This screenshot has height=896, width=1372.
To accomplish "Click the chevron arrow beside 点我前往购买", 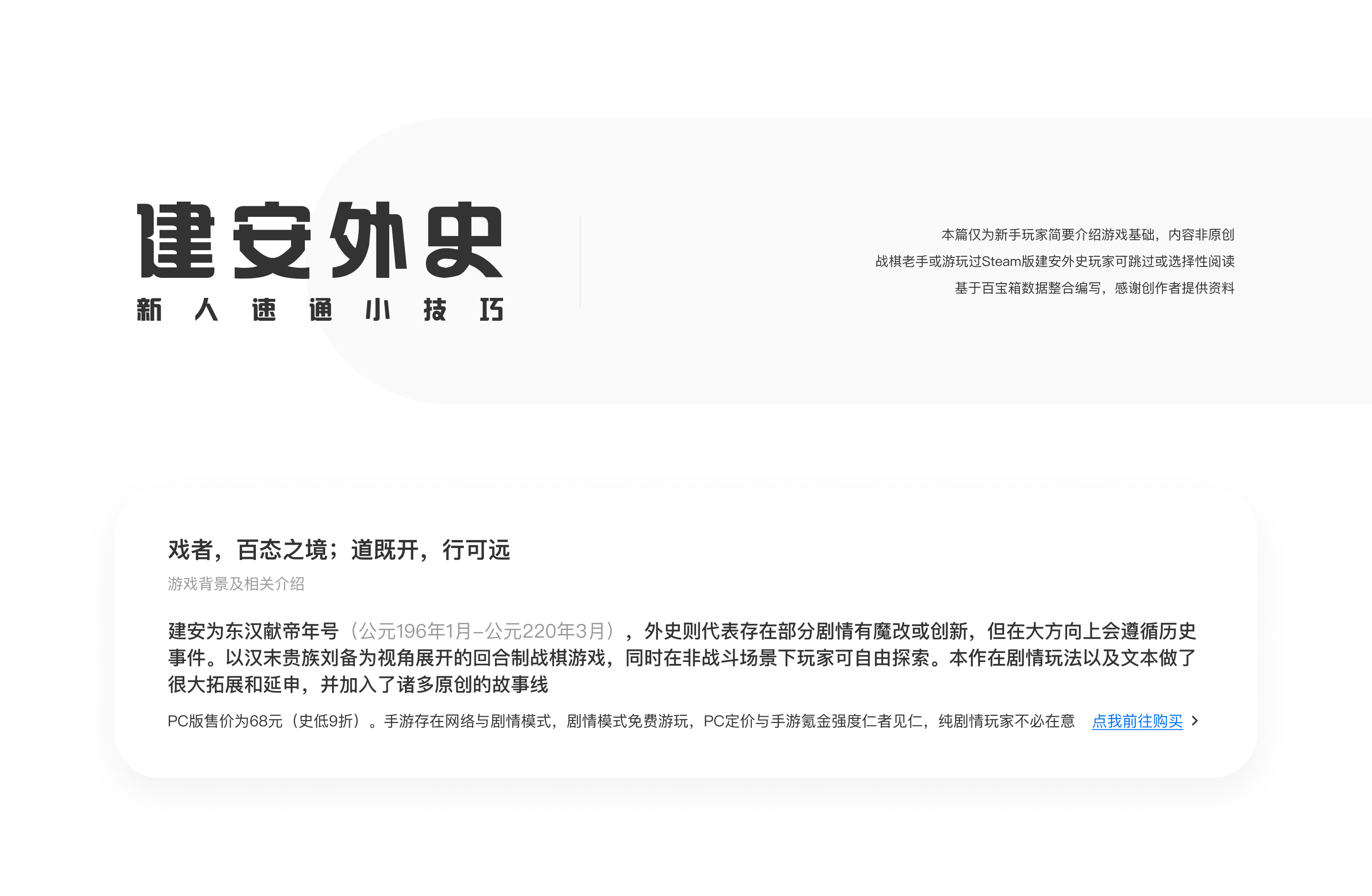I will (1194, 721).
